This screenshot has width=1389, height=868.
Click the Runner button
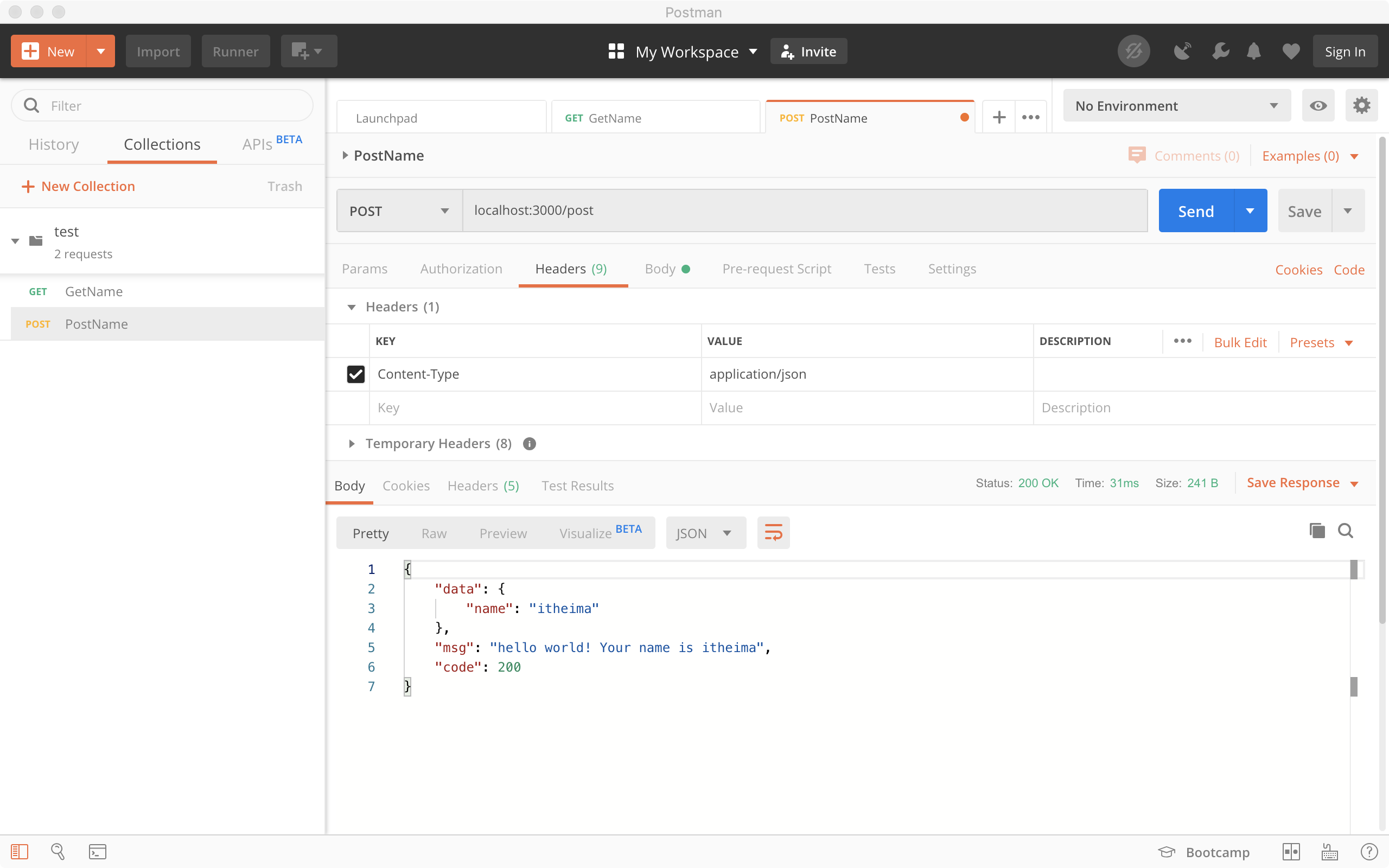[x=235, y=51]
